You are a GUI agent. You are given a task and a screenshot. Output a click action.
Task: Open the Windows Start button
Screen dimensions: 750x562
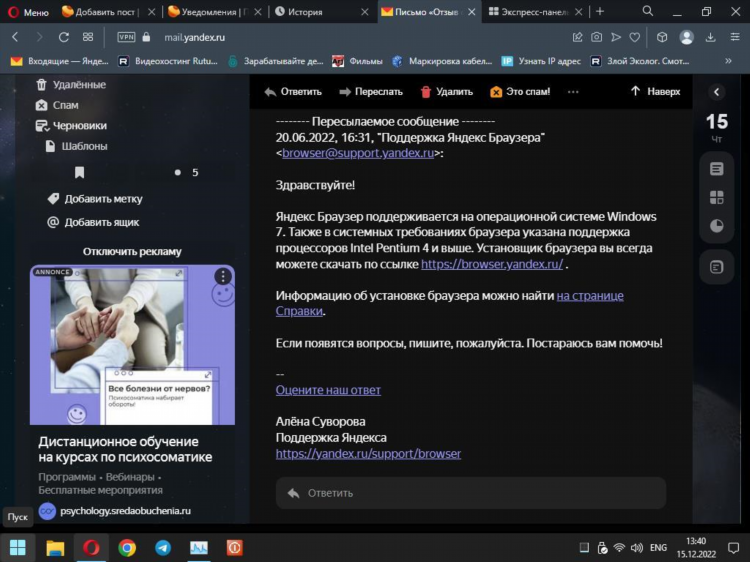(18, 548)
